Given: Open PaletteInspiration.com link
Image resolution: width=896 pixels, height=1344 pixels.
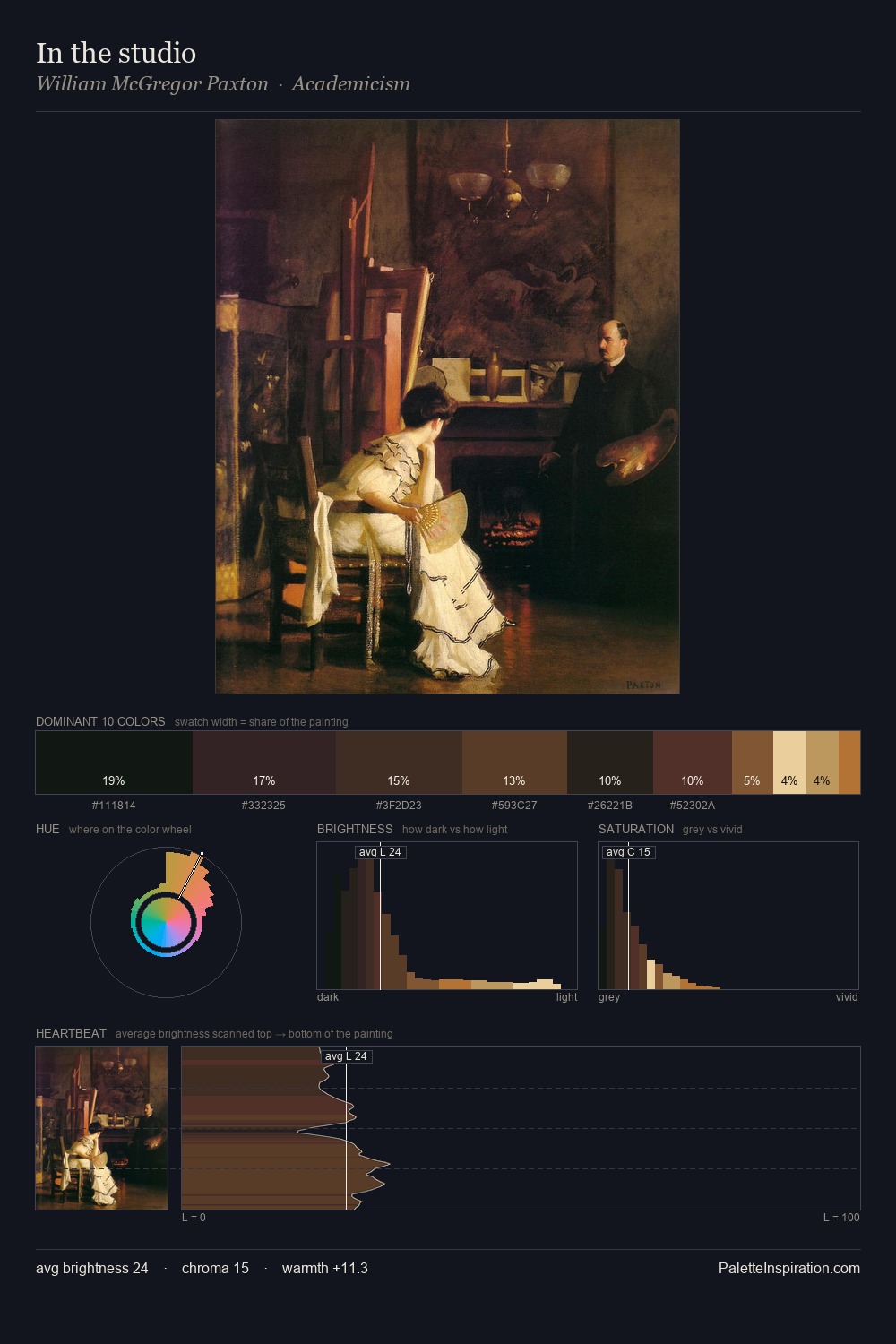Looking at the screenshot, I should 789,1268.
